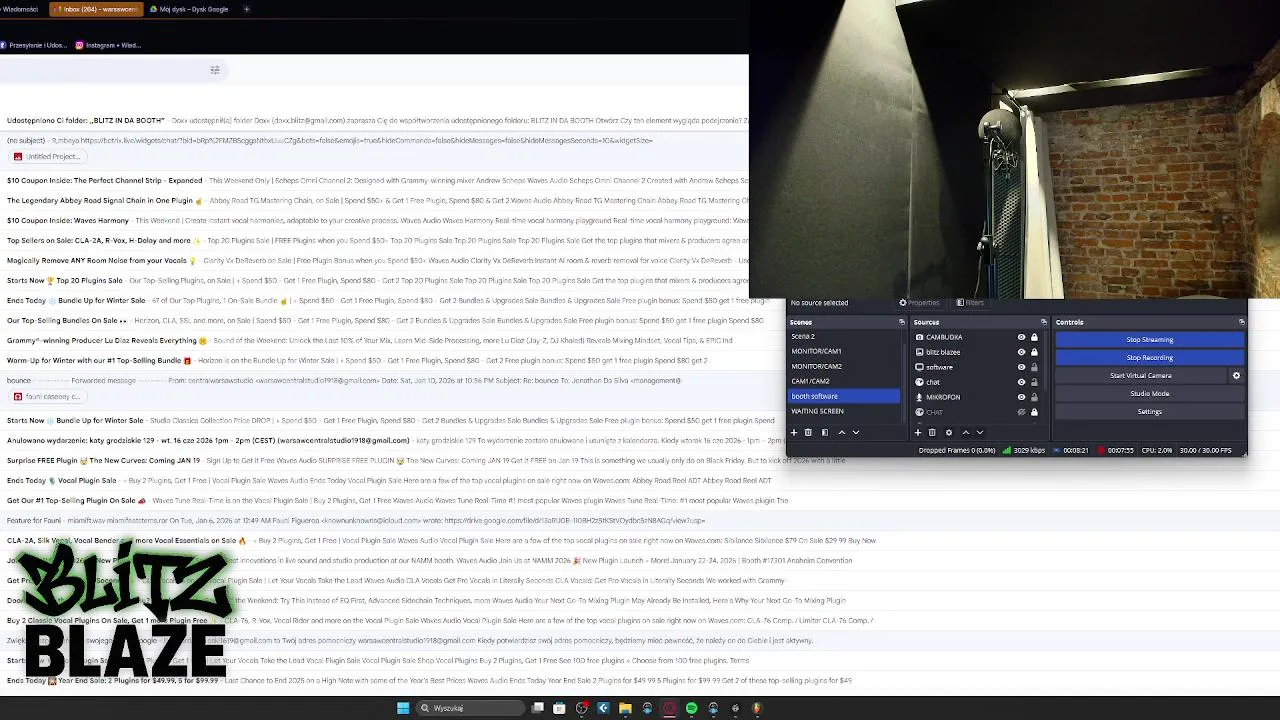
Task: Toggle visibility of MIKROFON source
Action: (x=1021, y=397)
